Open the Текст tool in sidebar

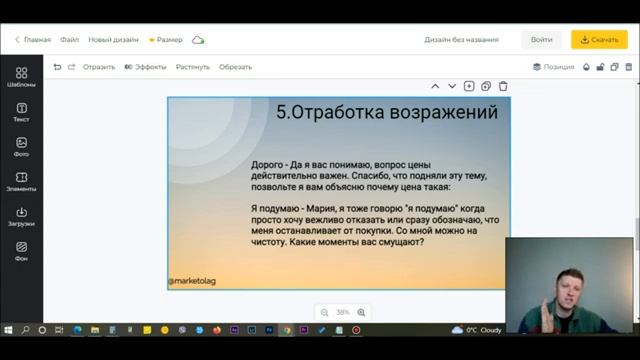(21, 112)
